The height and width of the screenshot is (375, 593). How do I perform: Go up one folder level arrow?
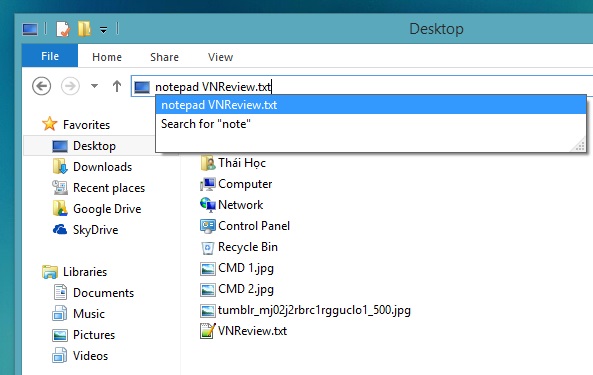pos(117,86)
